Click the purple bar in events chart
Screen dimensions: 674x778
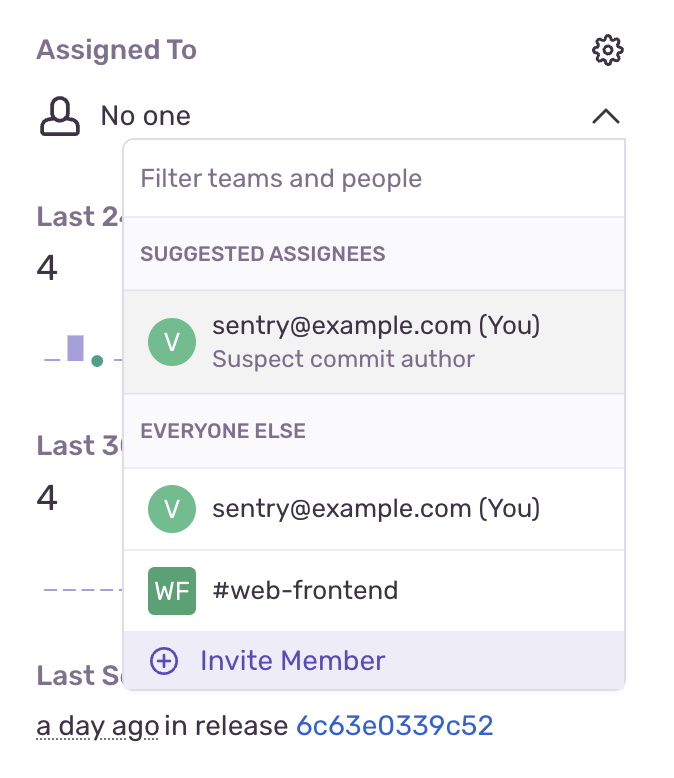(x=75, y=348)
